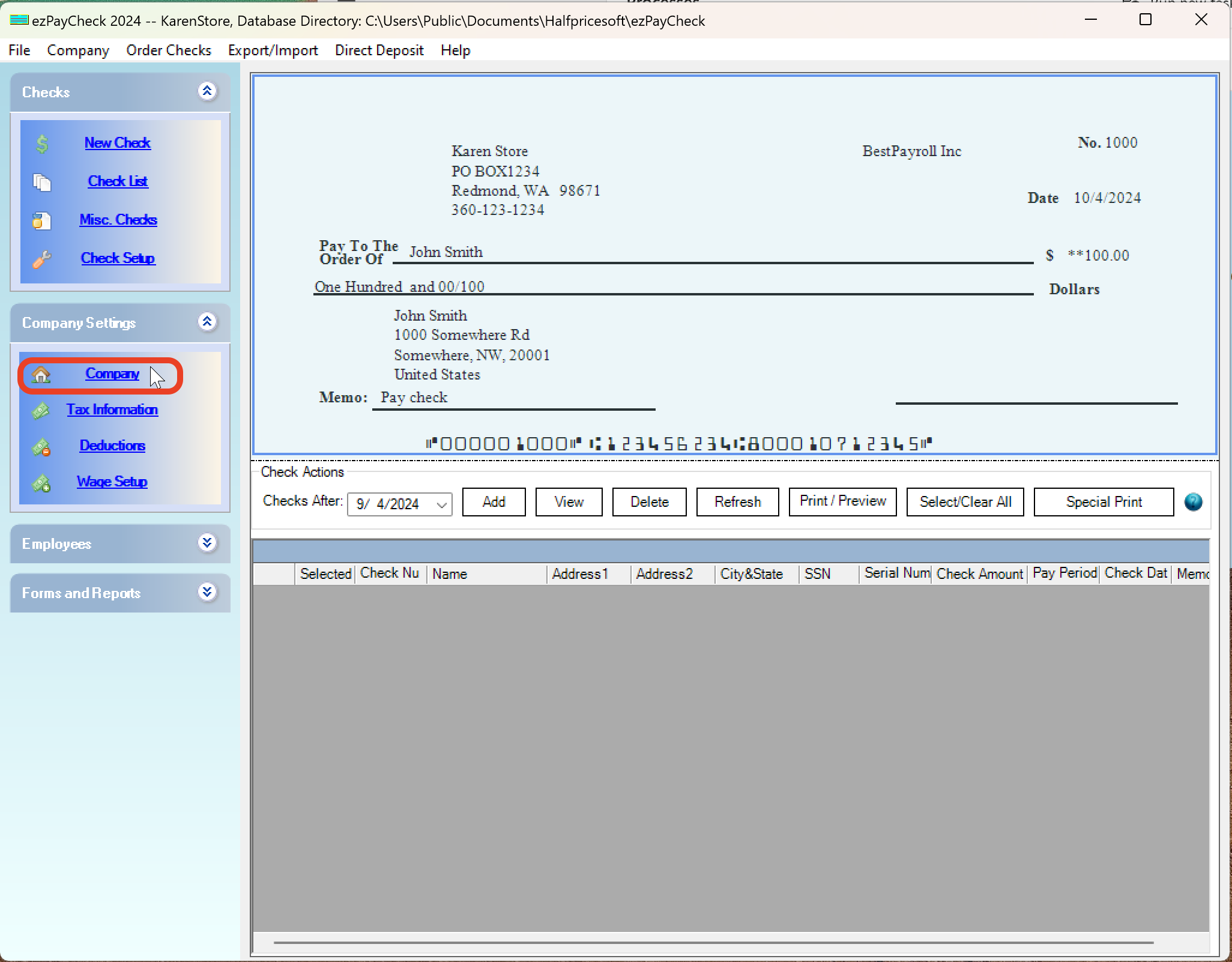This screenshot has width=1232, height=962.
Task: Click the Misc. Checks icon
Action: tap(41, 220)
